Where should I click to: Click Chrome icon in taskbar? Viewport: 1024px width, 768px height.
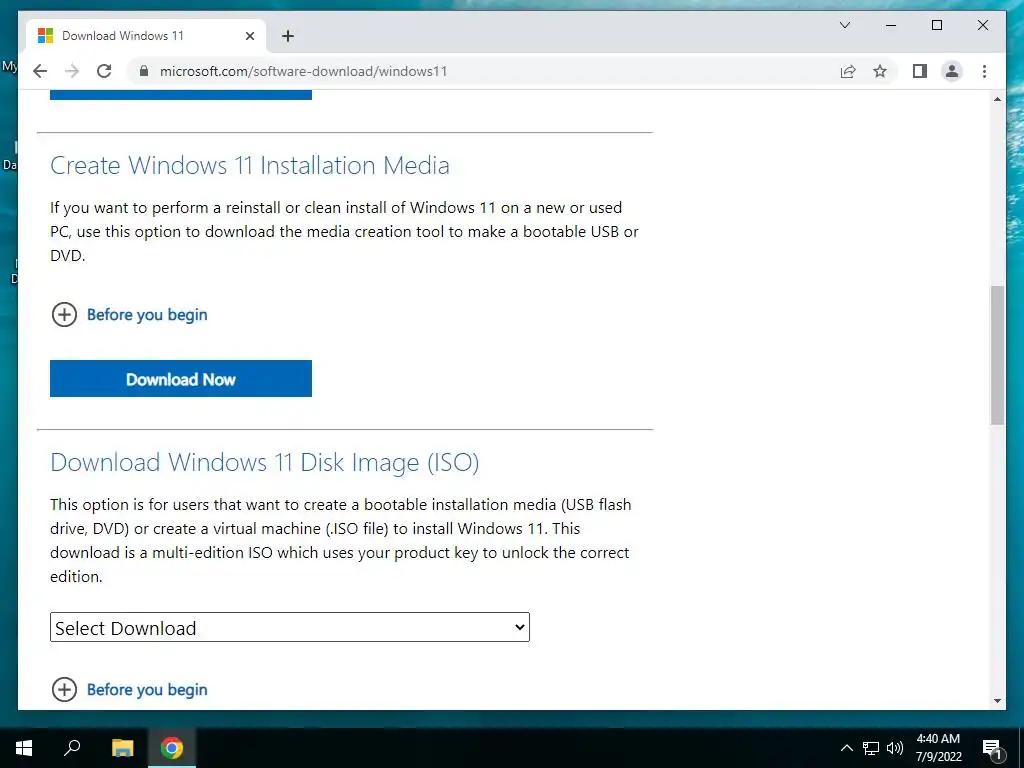172,748
